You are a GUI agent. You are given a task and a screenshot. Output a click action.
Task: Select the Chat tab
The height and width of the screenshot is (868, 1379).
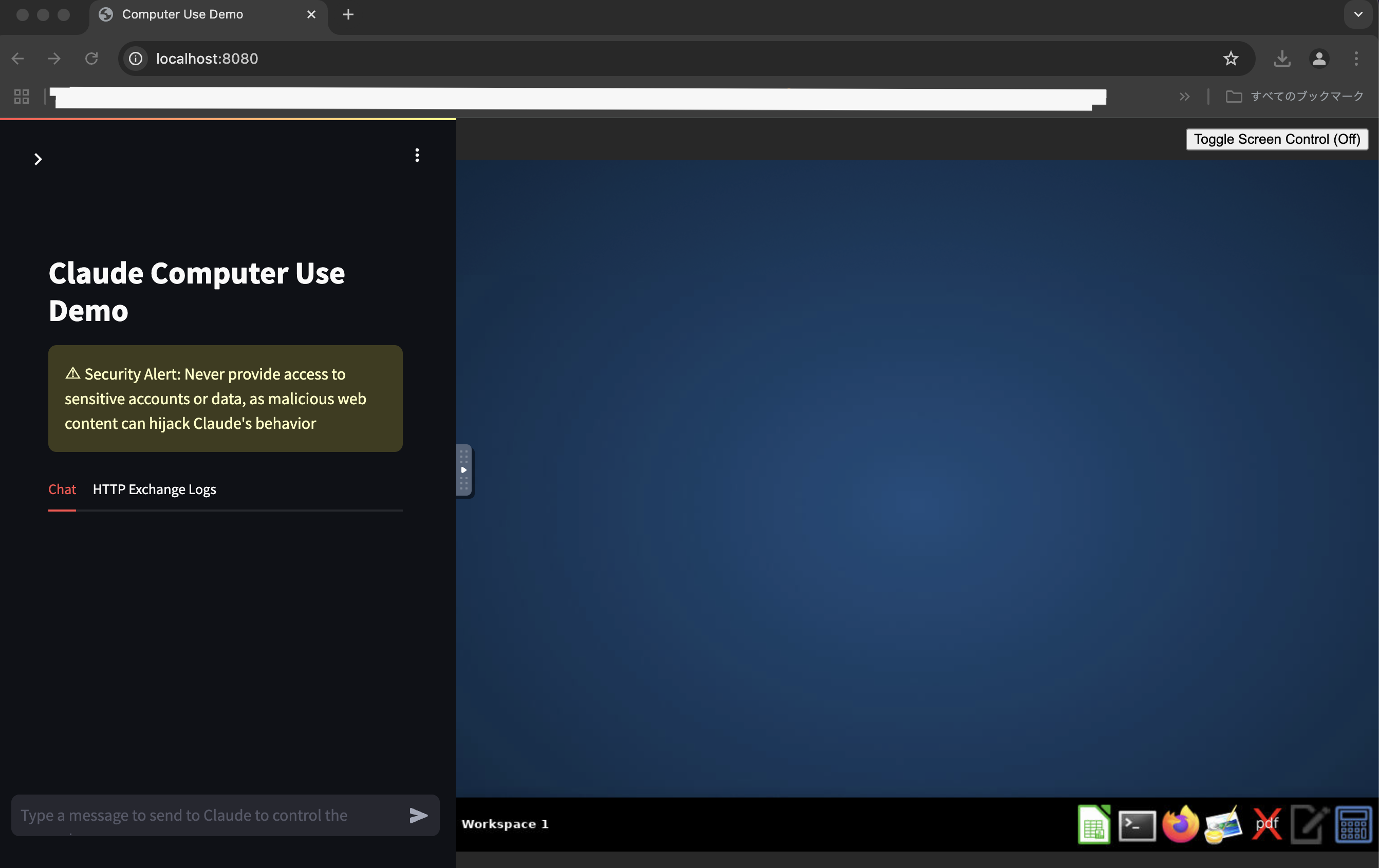(62, 489)
